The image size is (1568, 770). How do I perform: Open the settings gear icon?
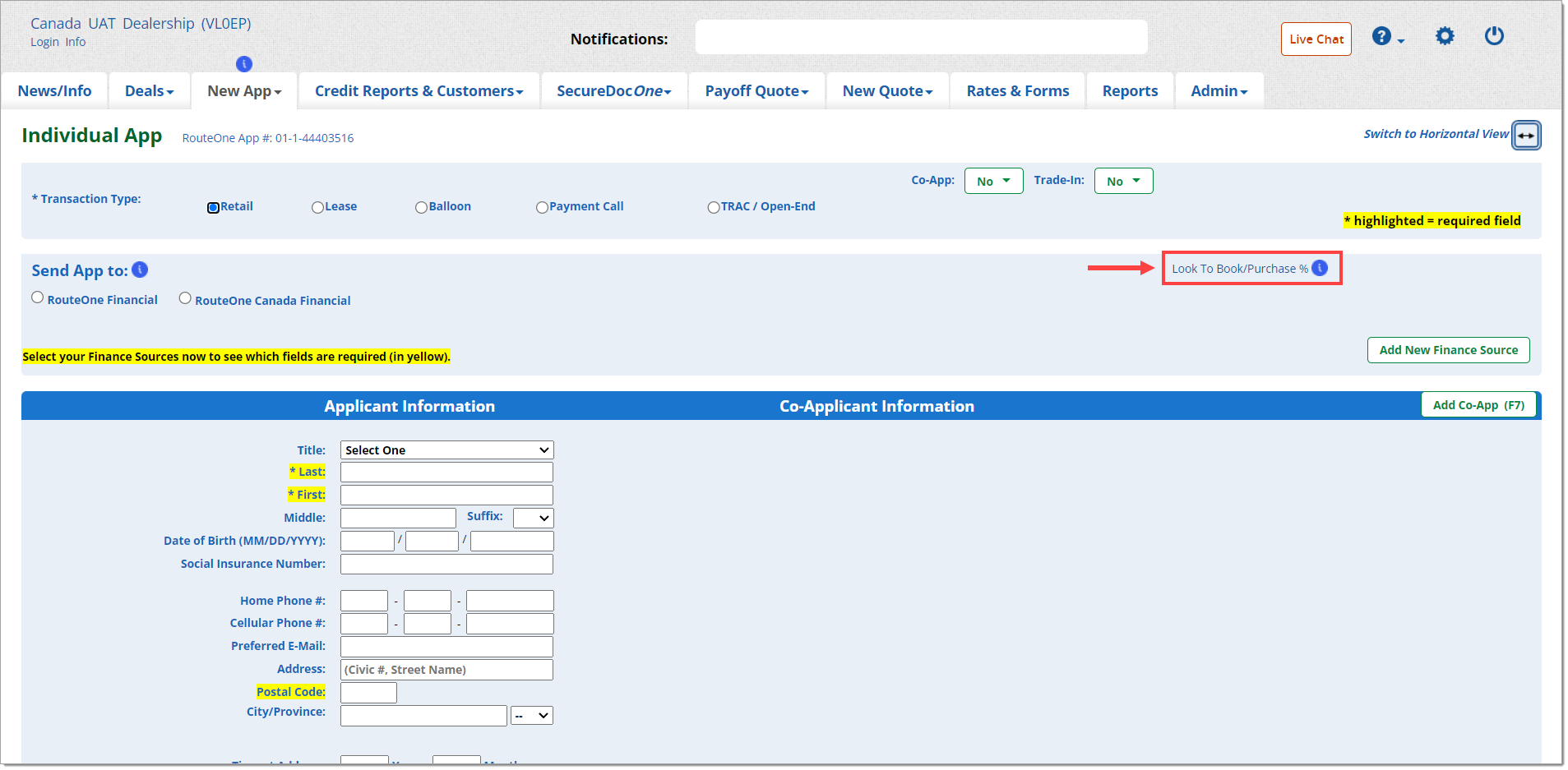click(x=1445, y=36)
